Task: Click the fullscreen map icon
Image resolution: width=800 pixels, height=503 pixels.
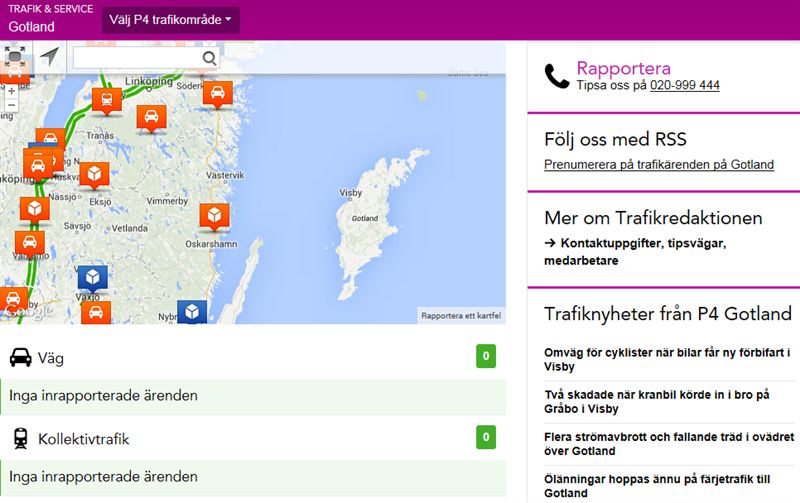Action: click(x=17, y=58)
